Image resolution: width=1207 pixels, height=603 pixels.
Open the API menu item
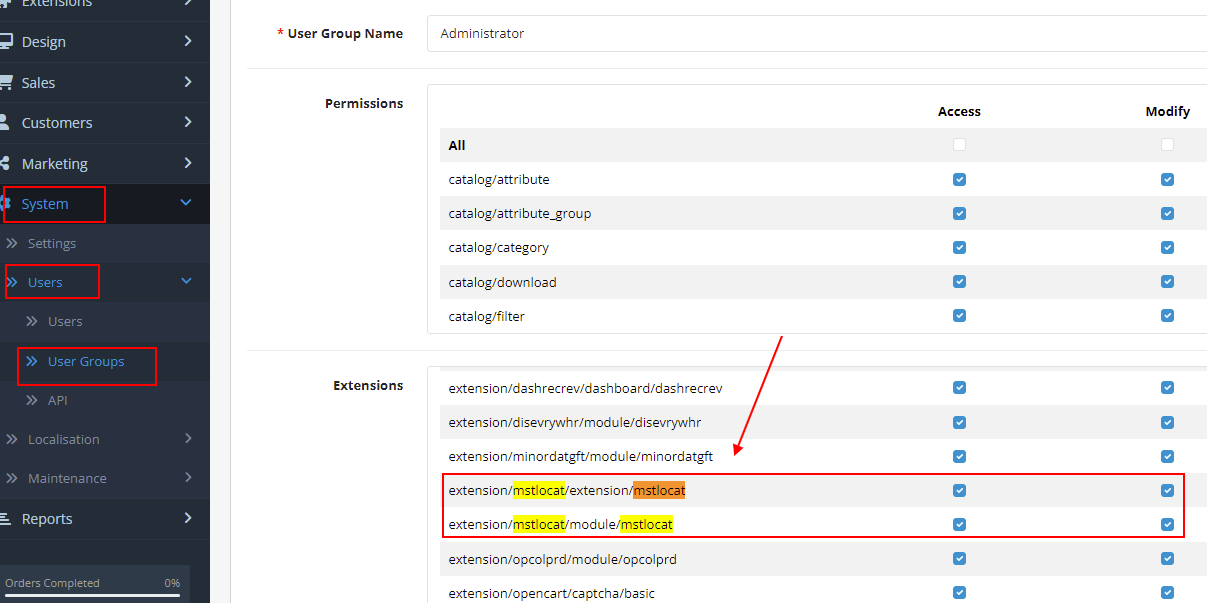(x=58, y=400)
